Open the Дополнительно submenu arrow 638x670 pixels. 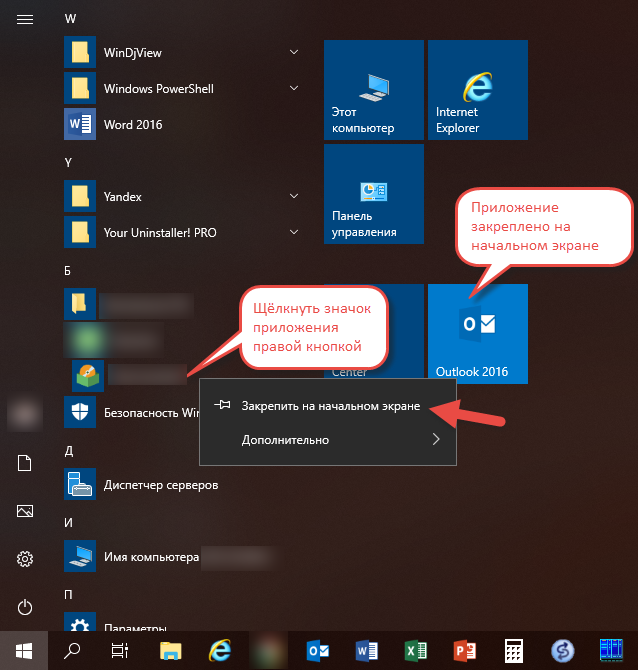point(436,439)
